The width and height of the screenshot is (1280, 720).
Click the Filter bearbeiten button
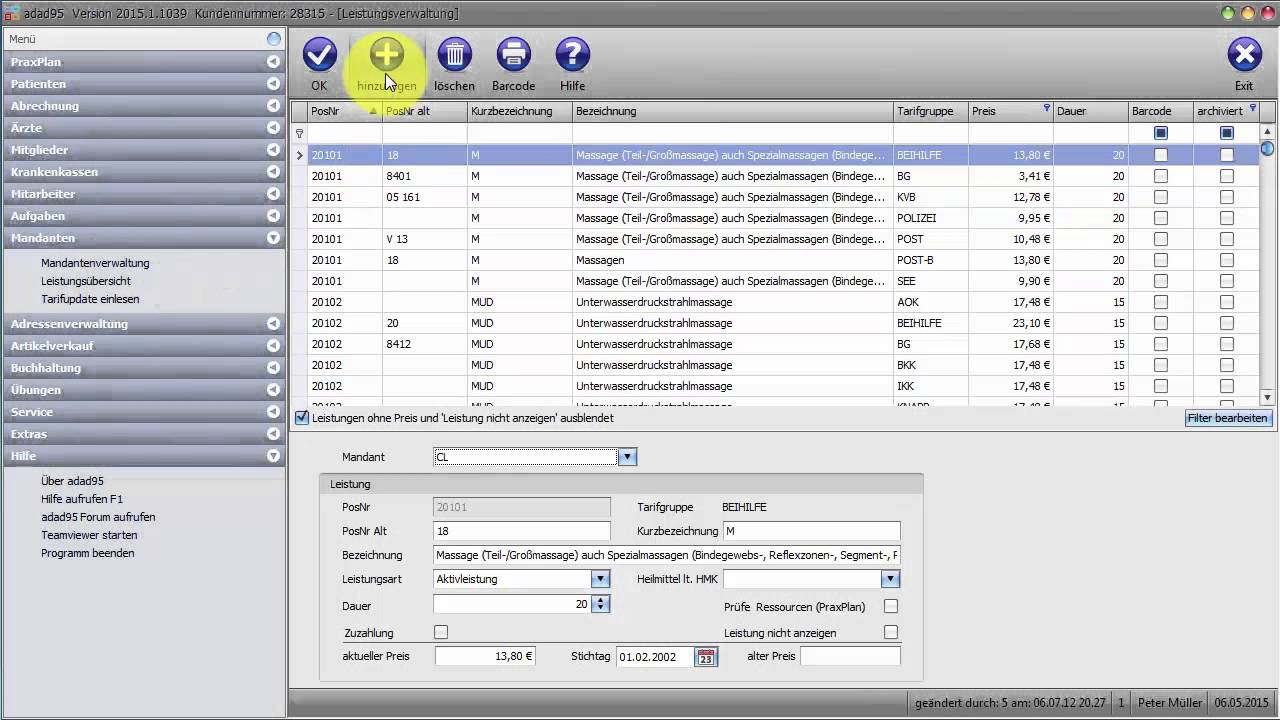click(1229, 418)
